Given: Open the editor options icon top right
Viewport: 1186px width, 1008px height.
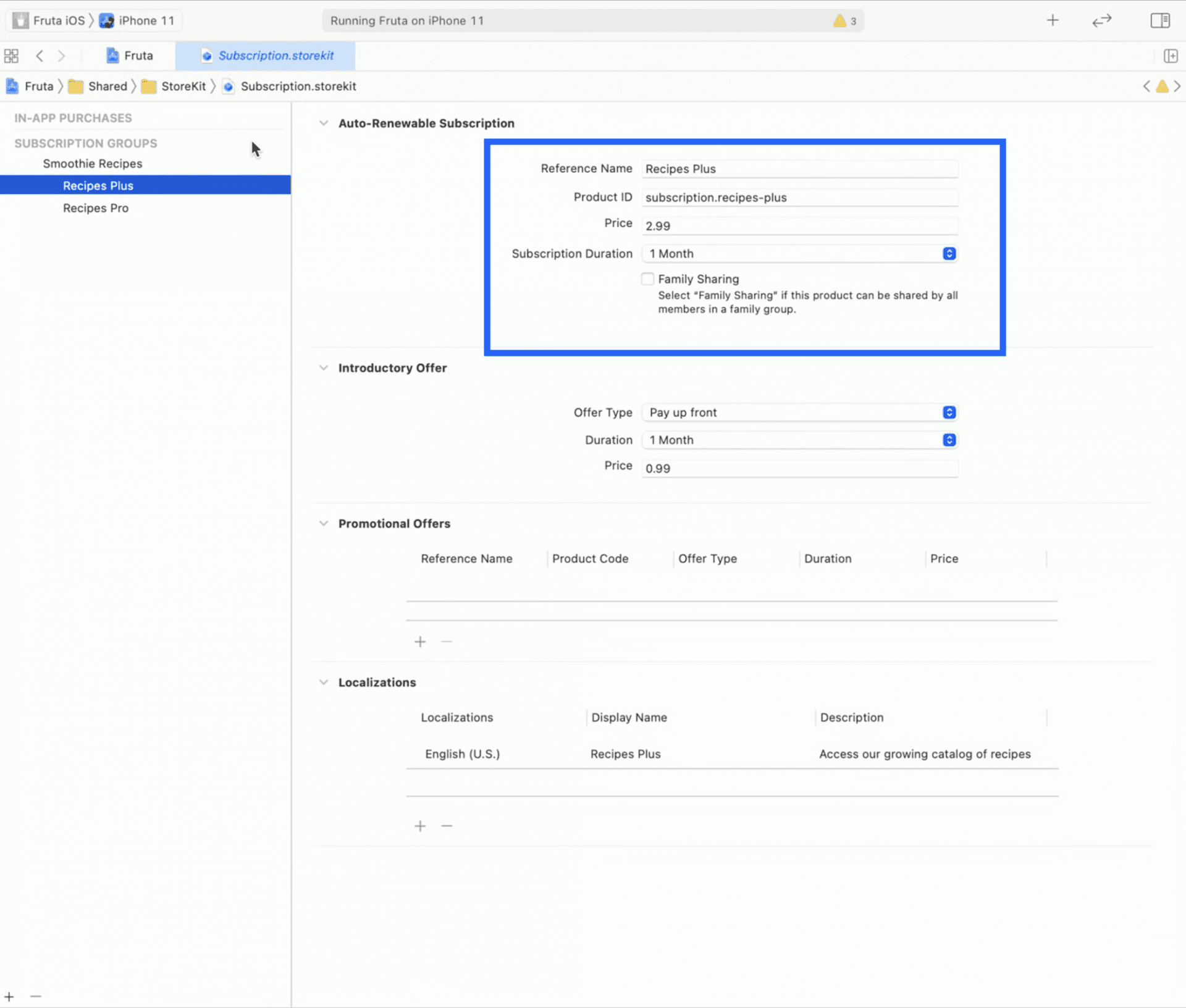Looking at the screenshot, I should [1160, 20].
